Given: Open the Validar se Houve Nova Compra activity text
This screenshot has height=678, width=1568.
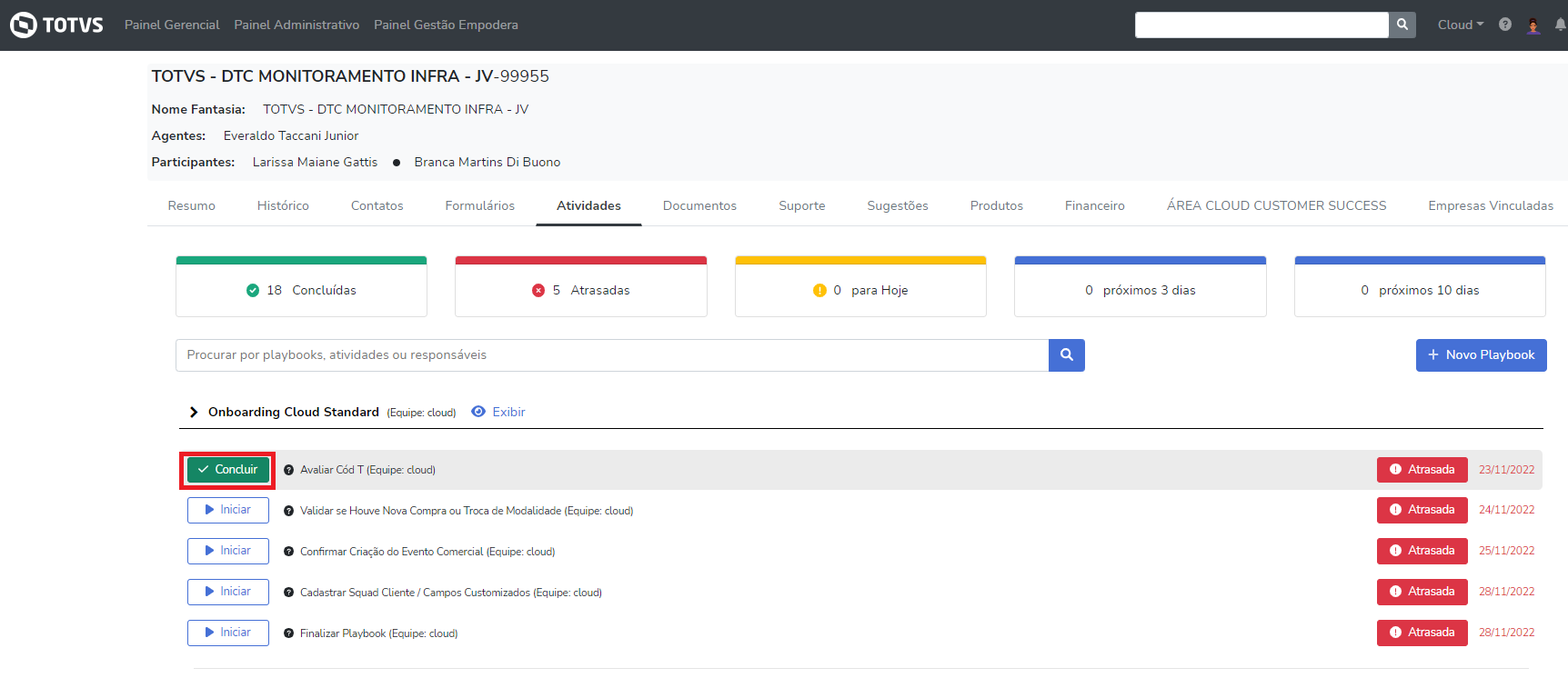Looking at the screenshot, I should click(467, 511).
